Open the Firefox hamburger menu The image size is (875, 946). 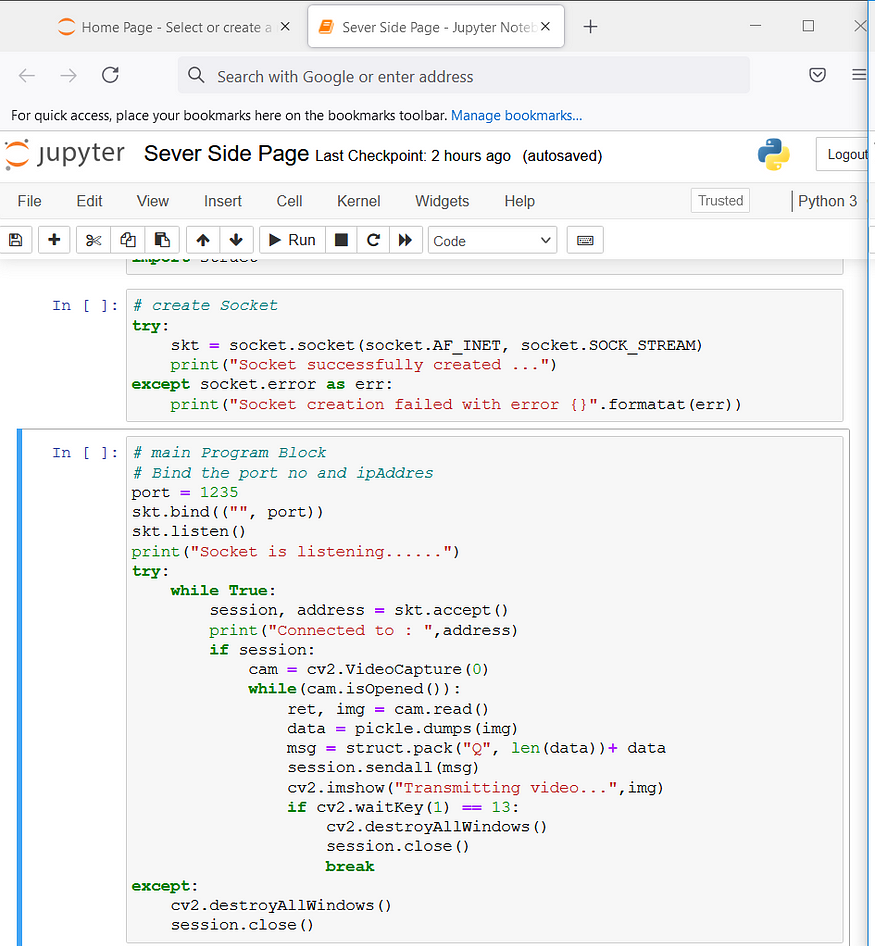coord(859,75)
